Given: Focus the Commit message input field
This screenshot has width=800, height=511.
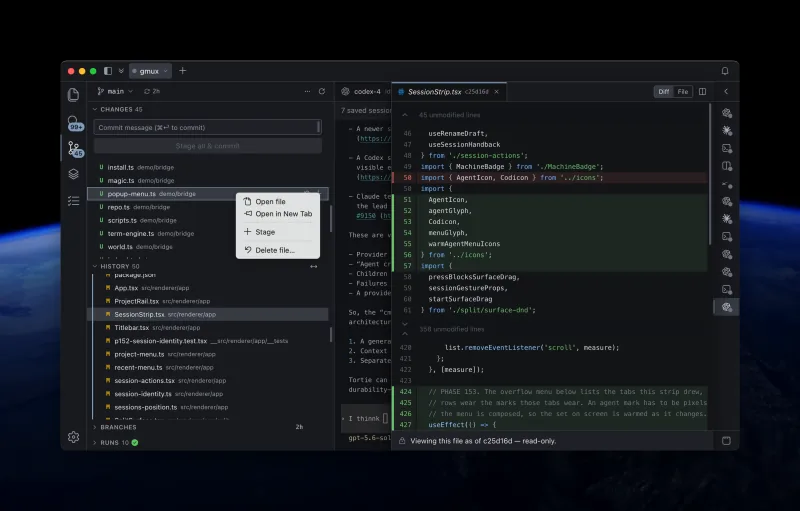Looking at the screenshot, I should click(x=208, y=127).
